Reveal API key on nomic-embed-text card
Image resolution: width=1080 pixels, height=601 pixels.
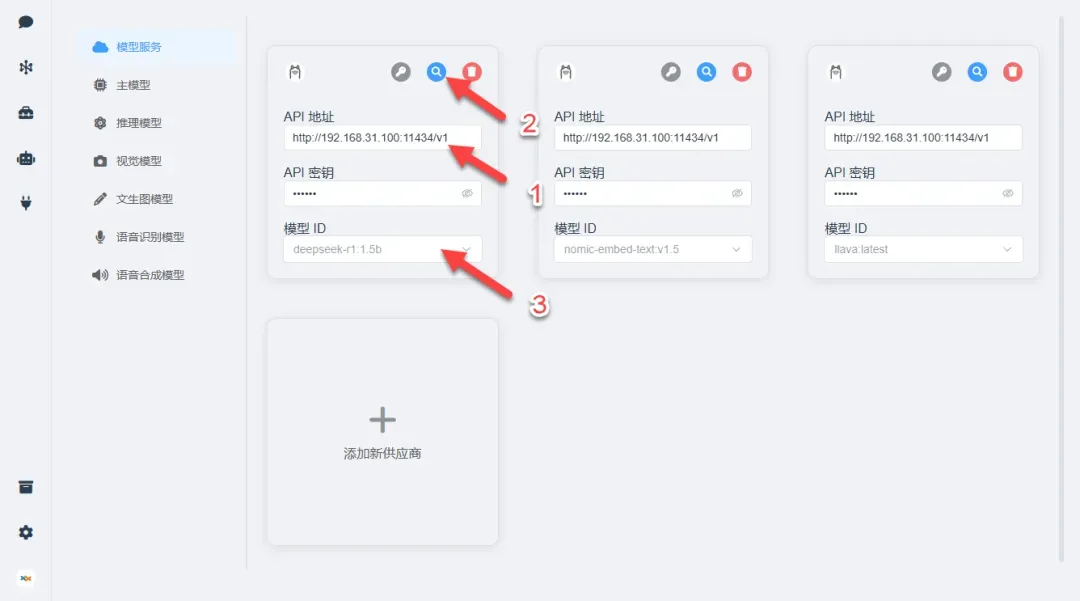point(737,193)
